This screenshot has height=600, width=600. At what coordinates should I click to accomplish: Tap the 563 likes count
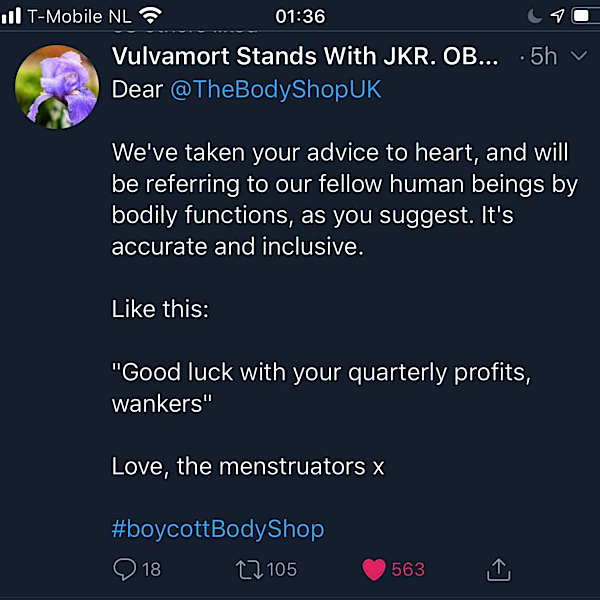(408, 569)
